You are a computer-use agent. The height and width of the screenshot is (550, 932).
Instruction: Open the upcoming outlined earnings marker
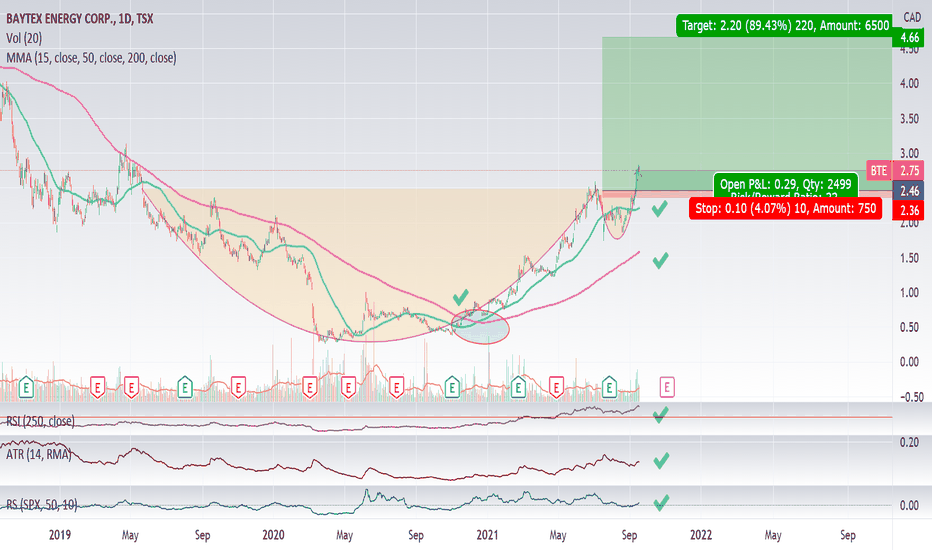(666, 388)
